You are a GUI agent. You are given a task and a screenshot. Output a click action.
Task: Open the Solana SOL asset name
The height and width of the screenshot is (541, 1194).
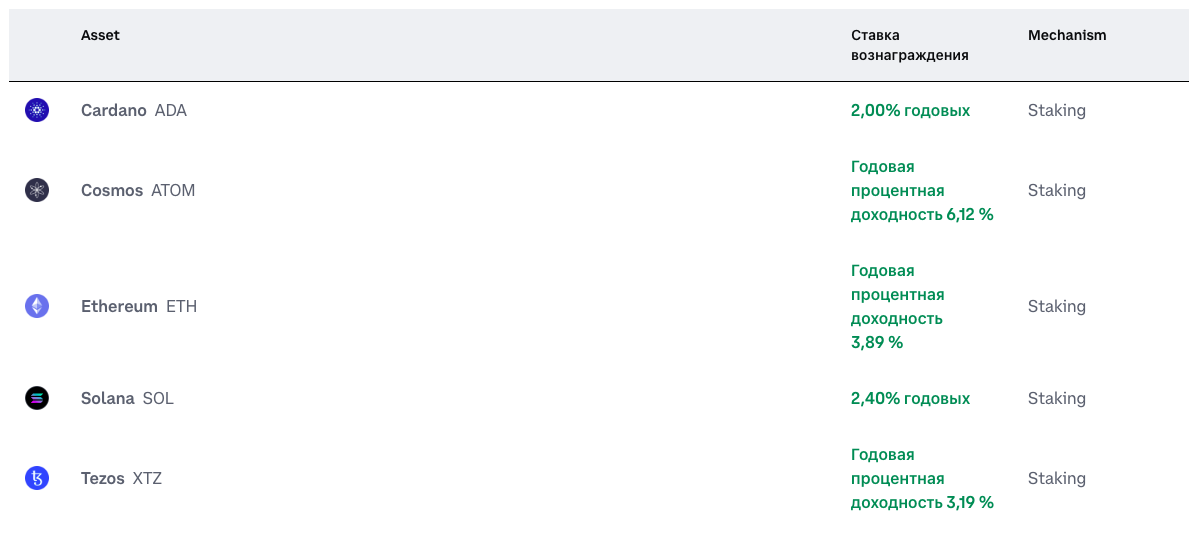[x=127, y=399]
